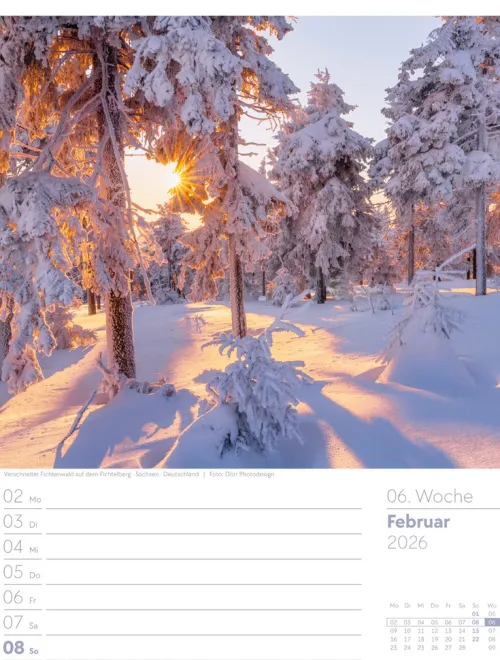Screen dimensions: 500x660
Task: Select Tuesday 03 day entry
Action: 20,522
